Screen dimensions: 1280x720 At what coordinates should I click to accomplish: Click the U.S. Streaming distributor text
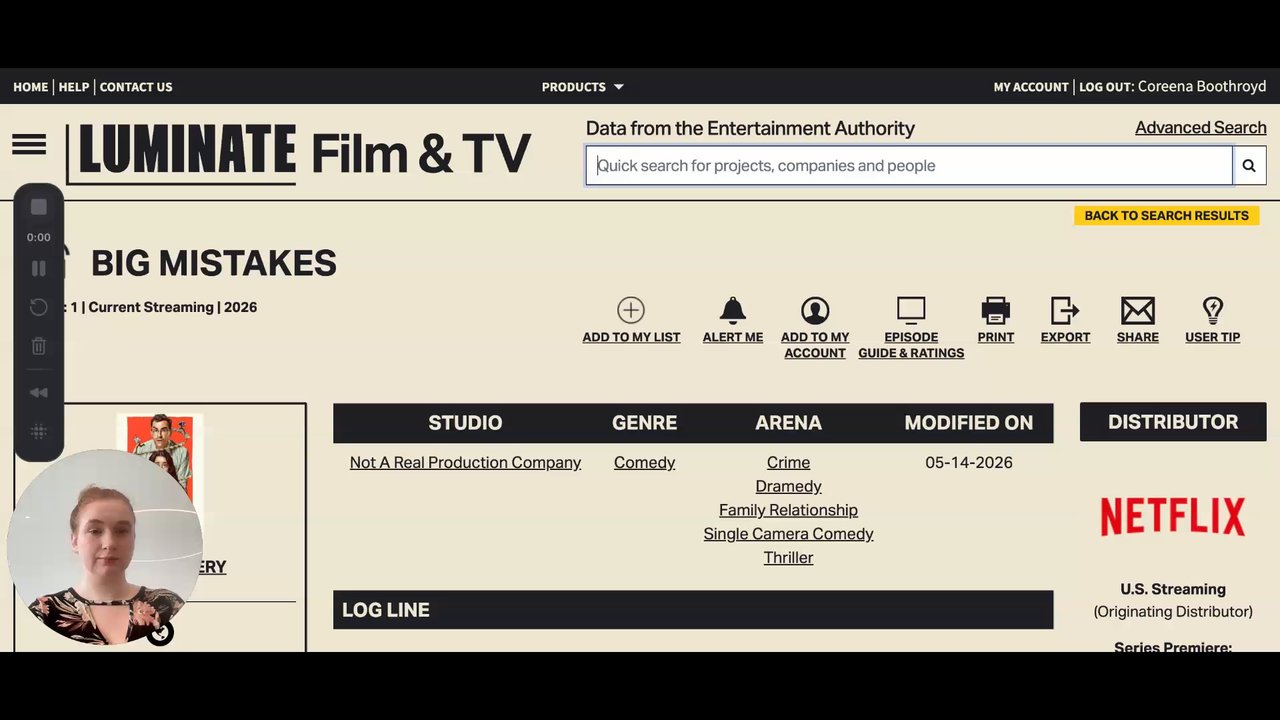pos(1173,589)
